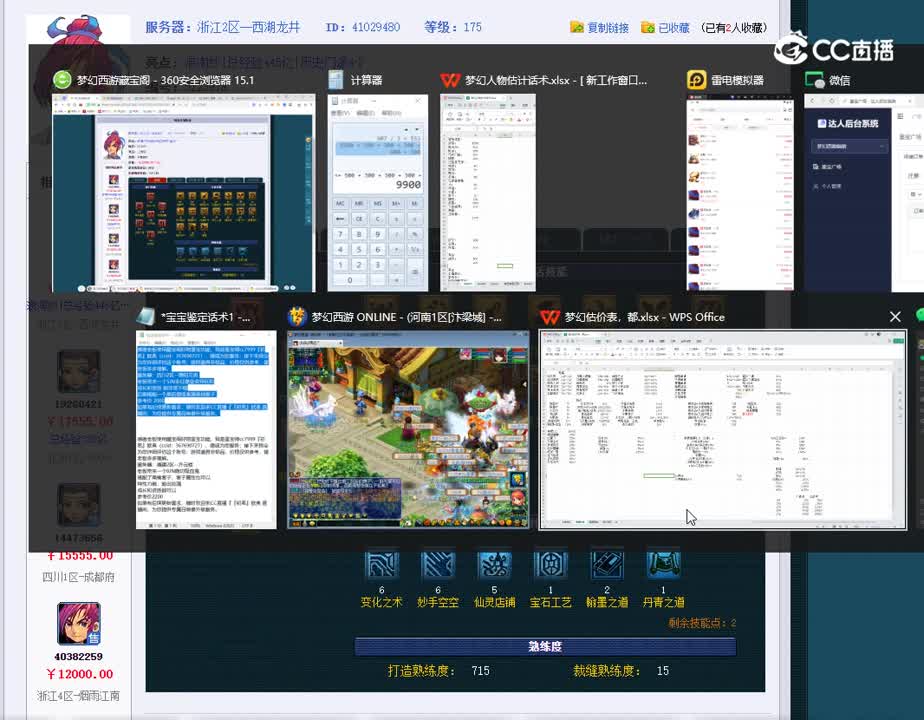The height and width of the screenshot is (720, 924).
Task: Click the dimmed avatar above 19260421
Action: [78, 371]
